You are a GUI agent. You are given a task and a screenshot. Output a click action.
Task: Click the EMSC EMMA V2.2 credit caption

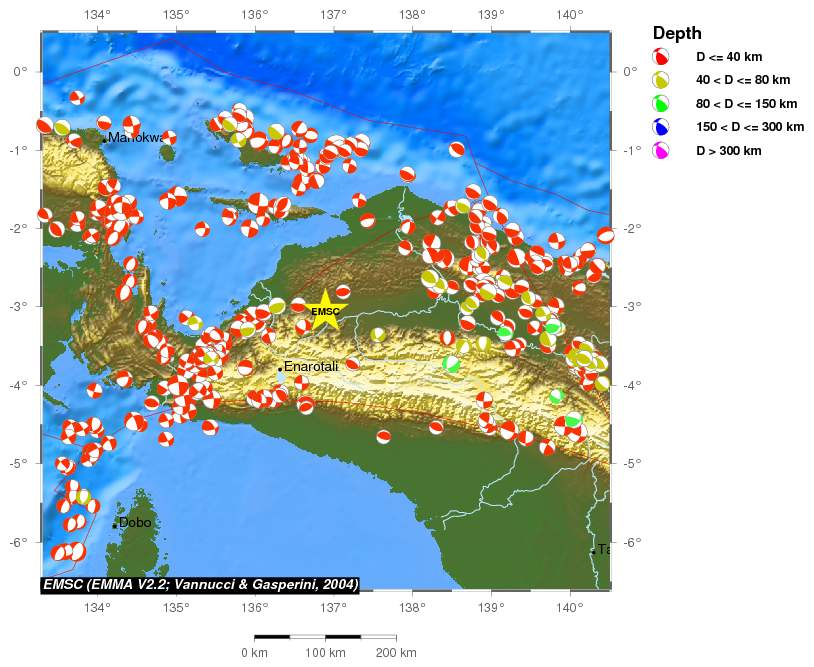pos(200,584)
